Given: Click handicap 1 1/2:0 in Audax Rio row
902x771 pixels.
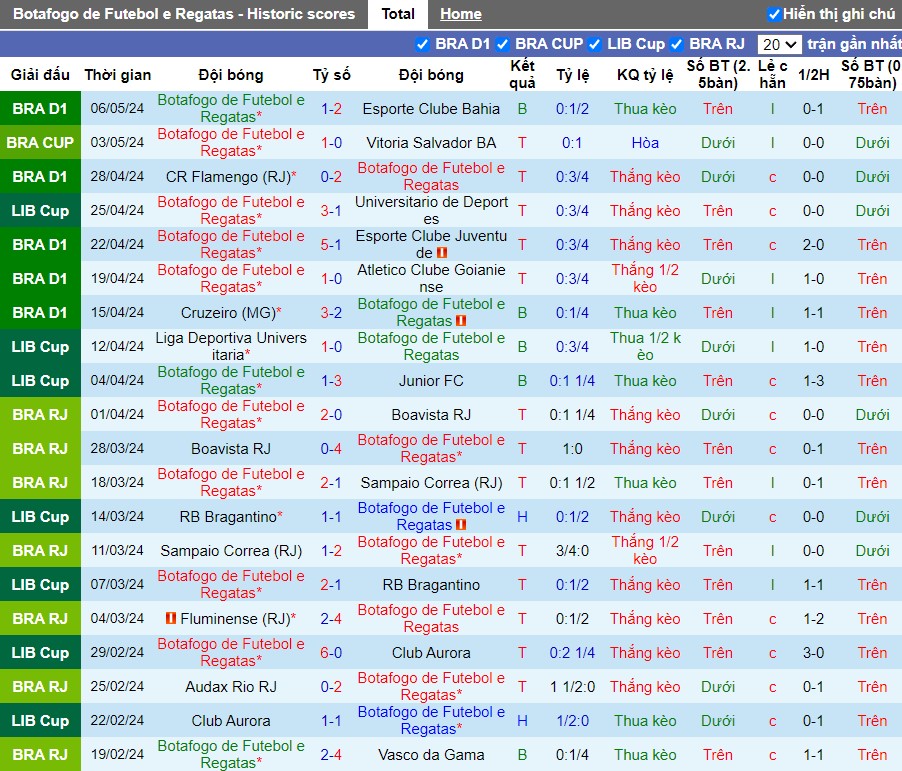Looking at the screenshot, I should pos(572,686).
